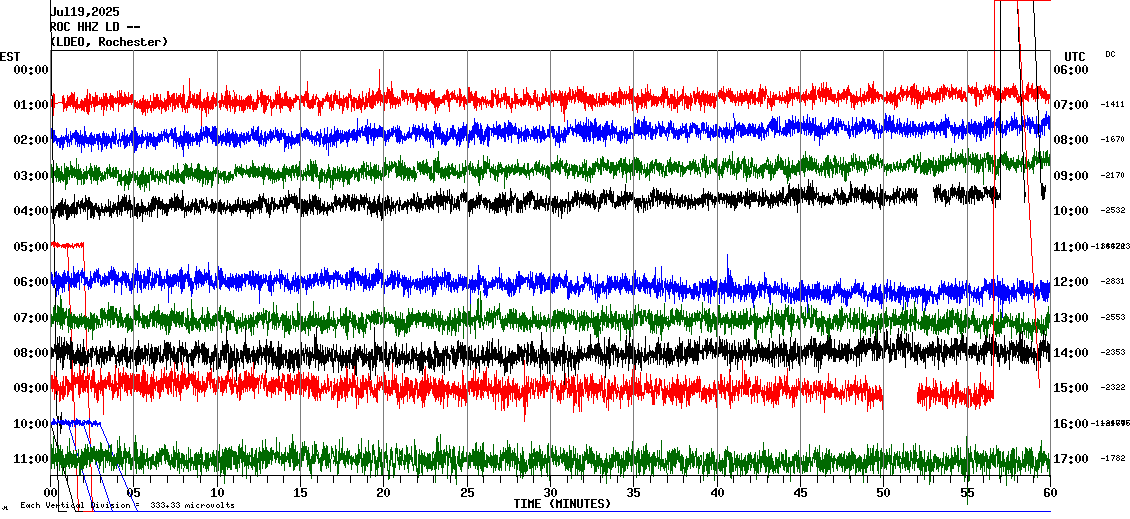Viewport: 1130px width, 519px height.
Task: Select the 12:00 UTC hour label
Action: click(x=1071, y=282)
